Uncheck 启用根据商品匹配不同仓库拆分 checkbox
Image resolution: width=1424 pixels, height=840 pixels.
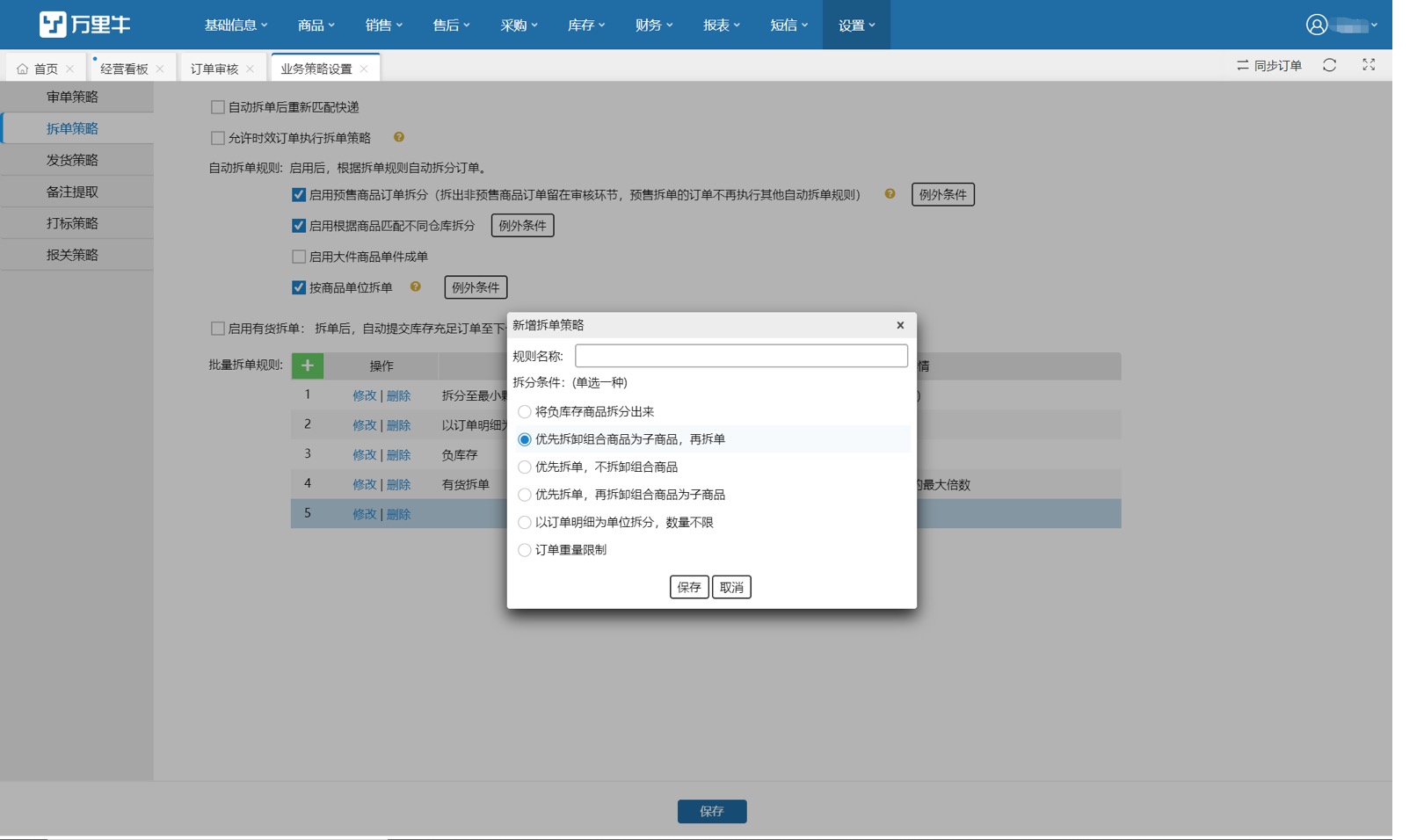pos(299,226)
